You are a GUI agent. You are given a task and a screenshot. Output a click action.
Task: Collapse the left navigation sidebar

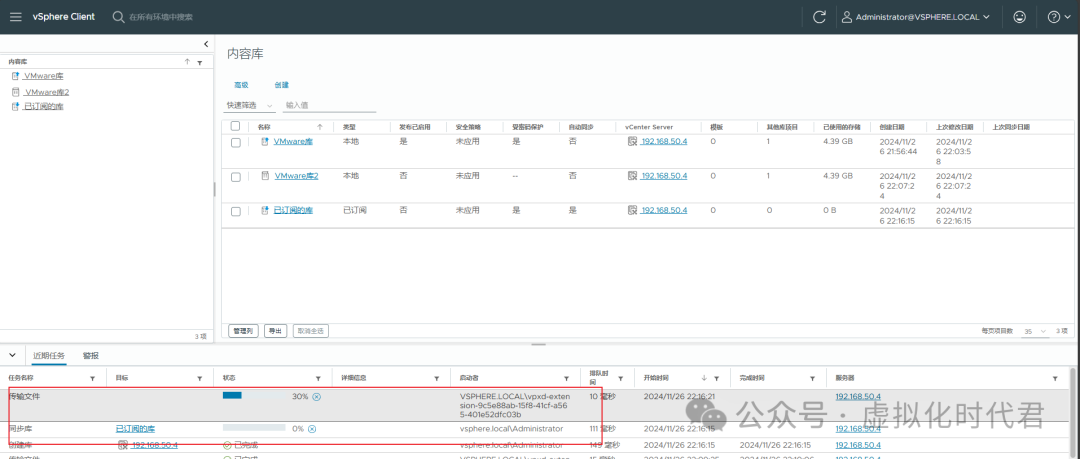206,44
